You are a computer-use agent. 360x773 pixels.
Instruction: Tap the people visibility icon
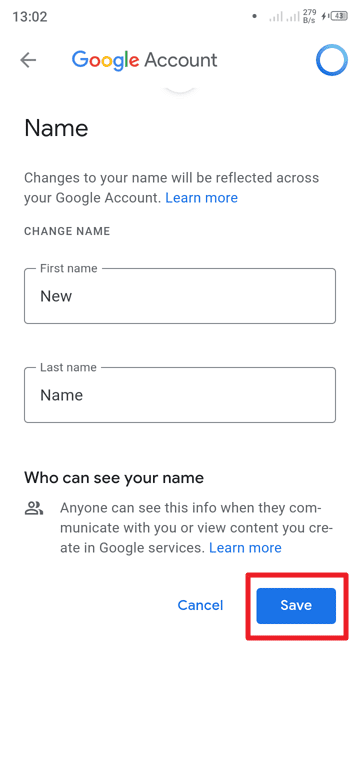35,508
